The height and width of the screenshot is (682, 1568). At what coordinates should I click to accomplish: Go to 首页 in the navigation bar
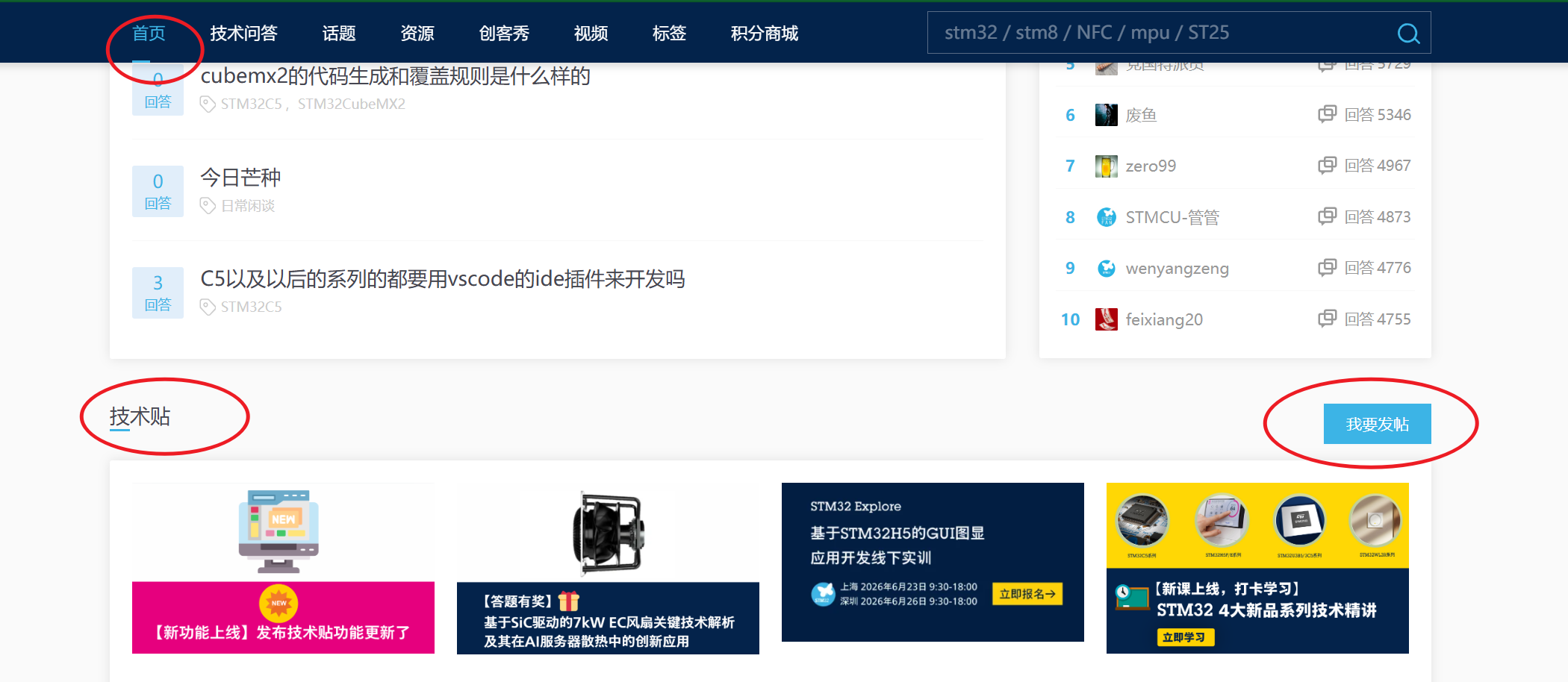pyautogui.click(x=149, y=34)
